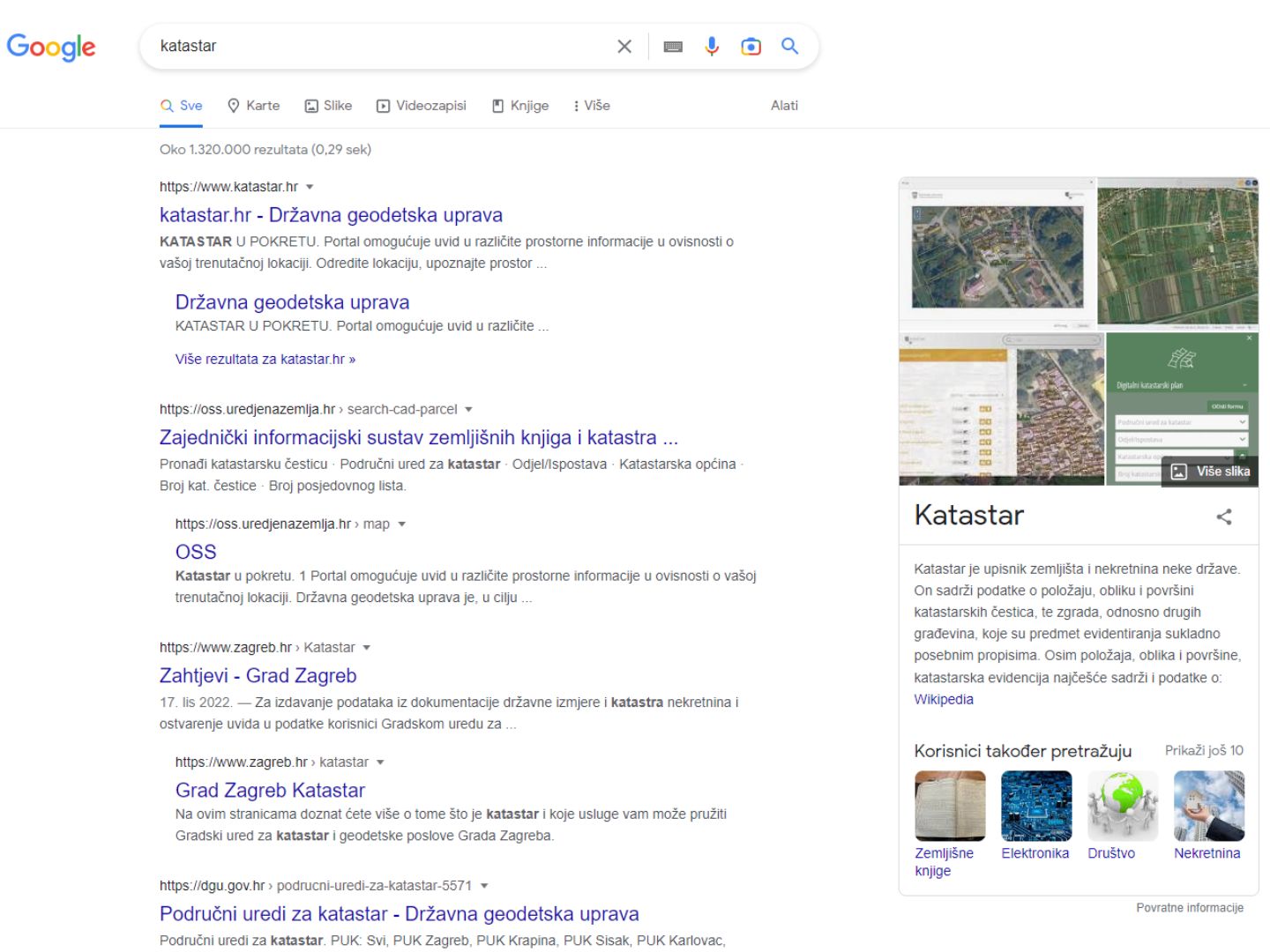This screenshot has height=952, width=1270.
Task: Expand dropdown next to podrucni-uredi-za-katastar-5571 URL
Action: (x=483, y=885)
